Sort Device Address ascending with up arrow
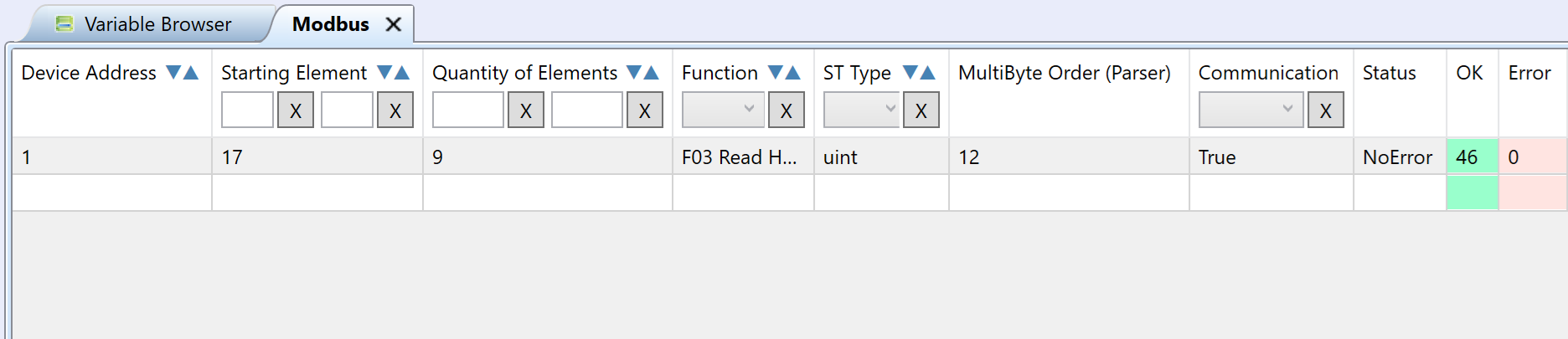 point(191,73)
